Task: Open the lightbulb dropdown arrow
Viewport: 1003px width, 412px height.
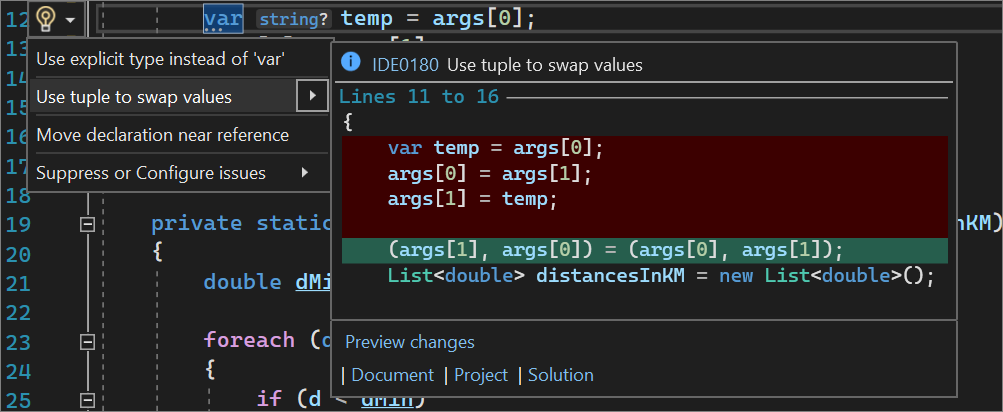Action: (x=70, y=20)
